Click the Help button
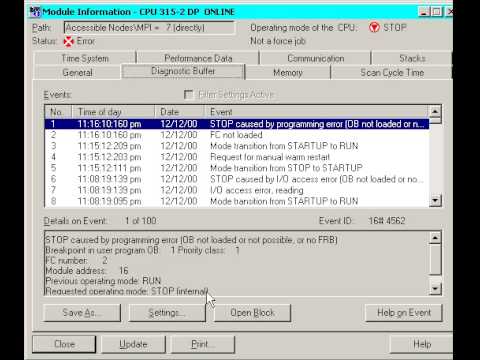 pos(422,344)
